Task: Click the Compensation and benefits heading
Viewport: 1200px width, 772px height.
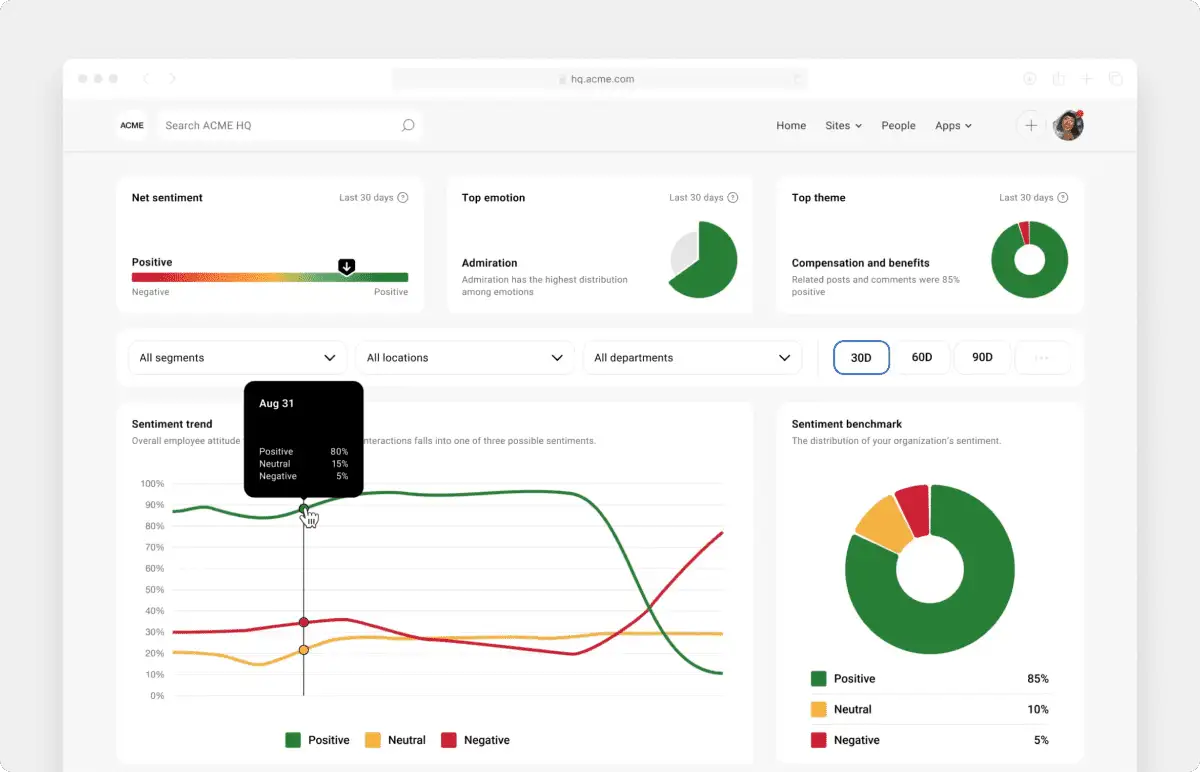Action: 861,263
